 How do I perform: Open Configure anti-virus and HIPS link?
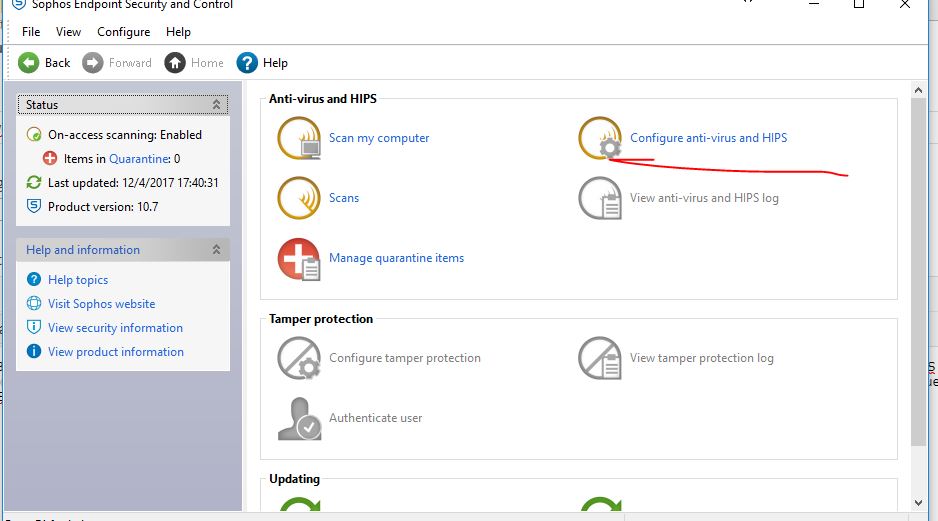coord(708,138)
